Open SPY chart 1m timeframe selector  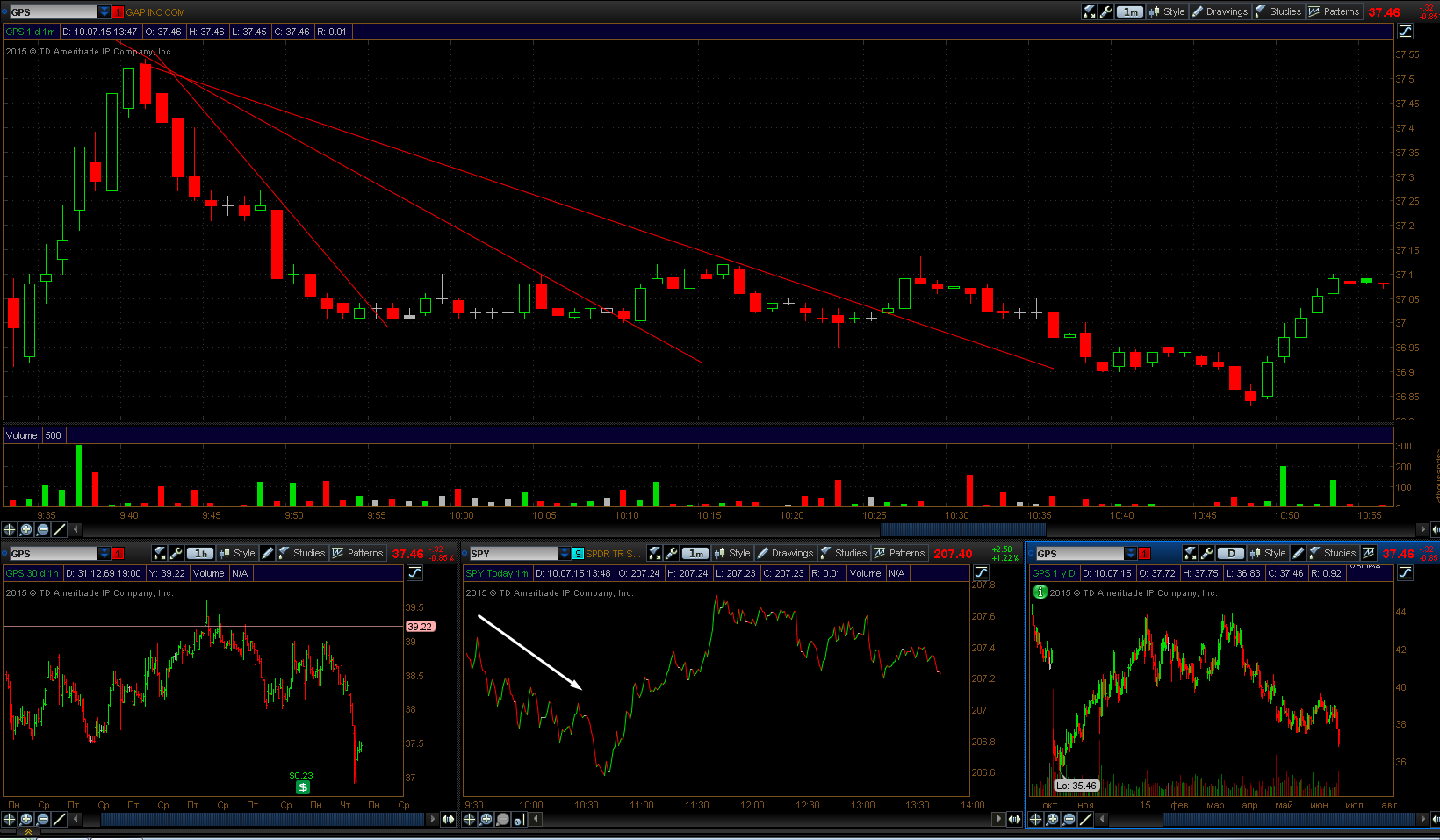pyautogui.click(x=695, y=553)
